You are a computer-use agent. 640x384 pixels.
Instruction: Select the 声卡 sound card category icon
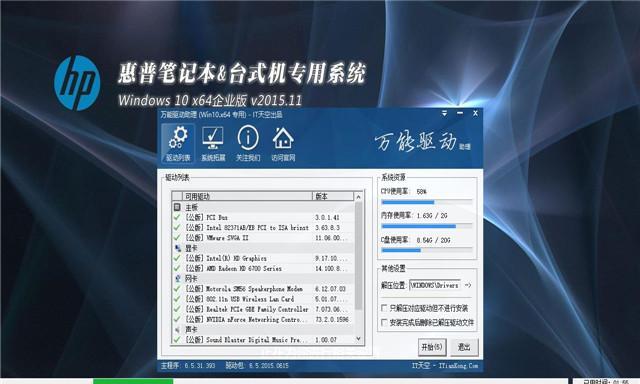click(x=177, y=329)
